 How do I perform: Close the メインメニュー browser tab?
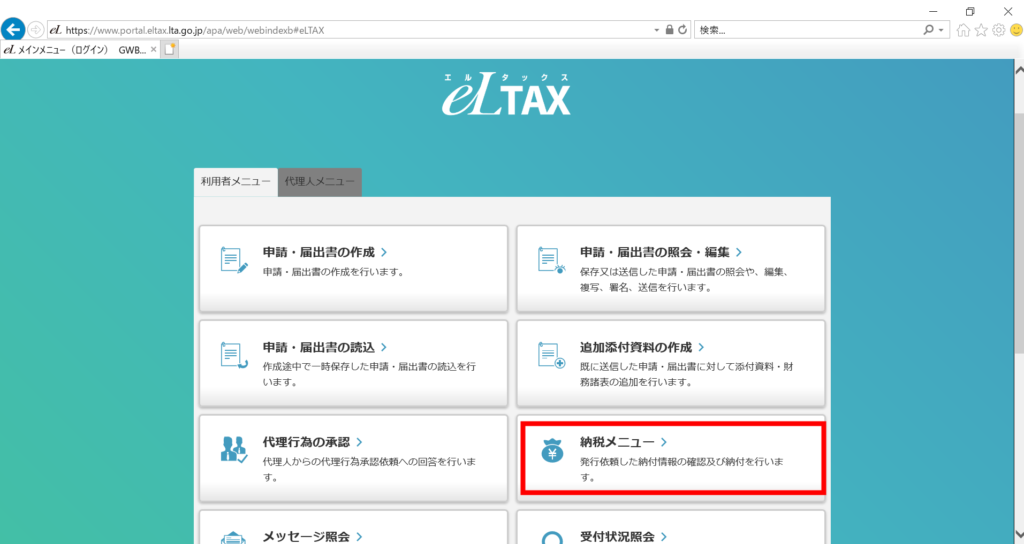(x=153, y=48)
